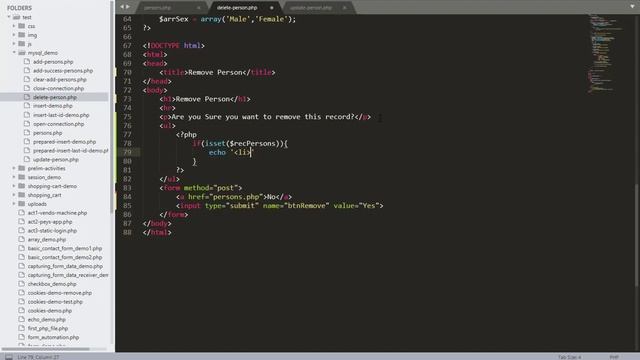Open cookies-demo-remove.php file
Screen dimensions: 640x360
pos(60,293)
